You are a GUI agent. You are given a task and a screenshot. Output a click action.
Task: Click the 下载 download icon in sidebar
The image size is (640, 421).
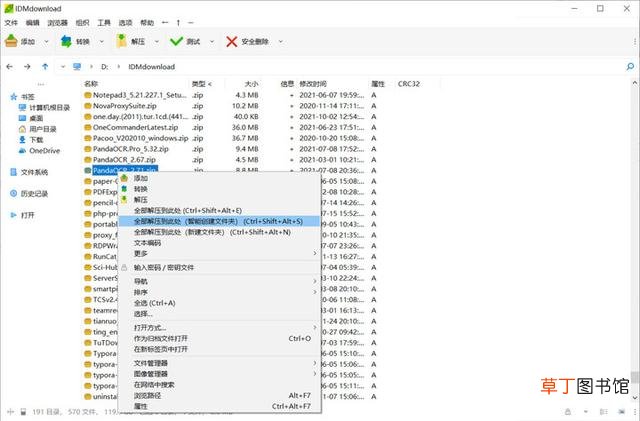(x=22, y=140)
